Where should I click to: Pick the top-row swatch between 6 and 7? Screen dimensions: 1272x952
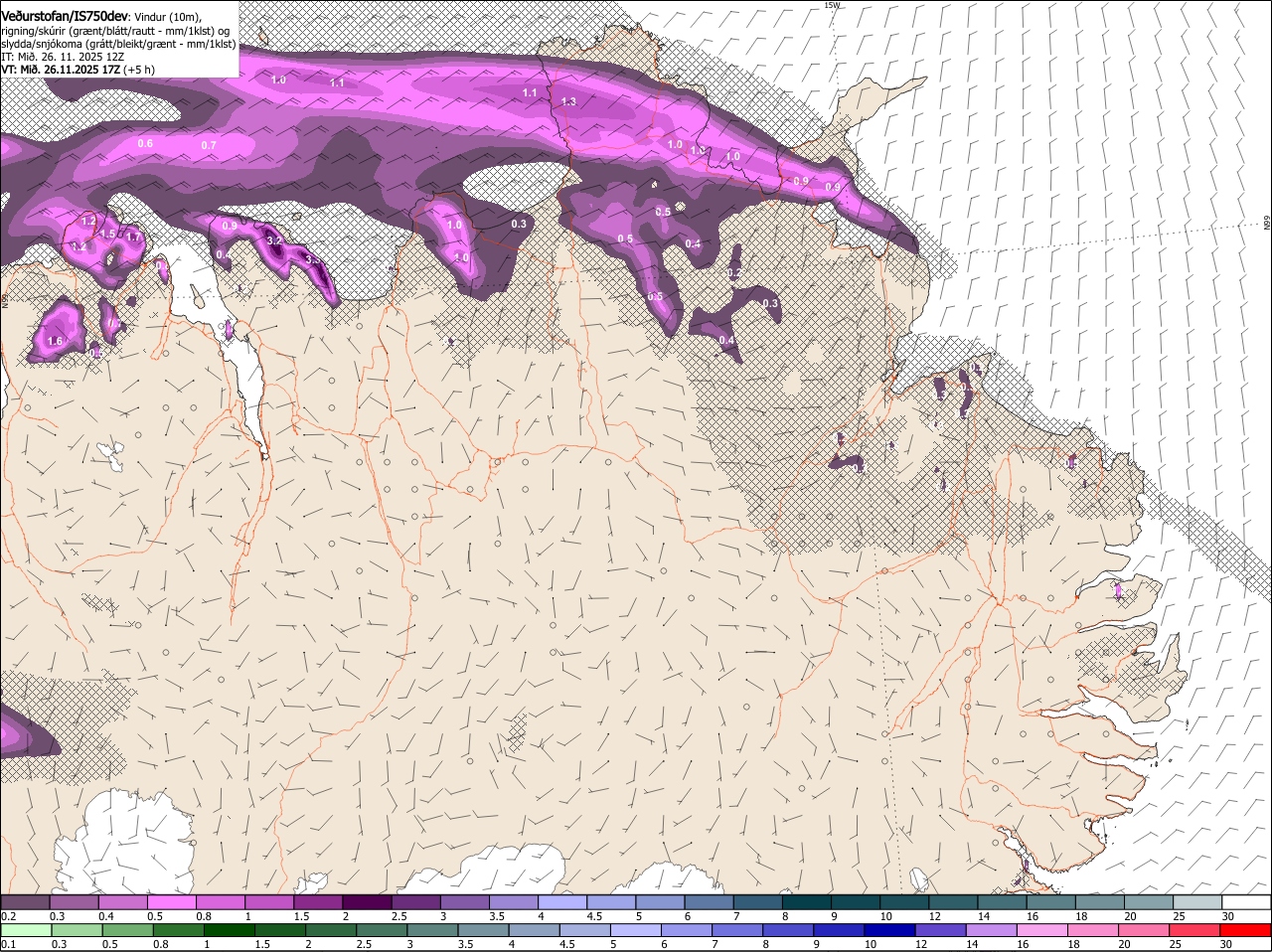(709, 902)
